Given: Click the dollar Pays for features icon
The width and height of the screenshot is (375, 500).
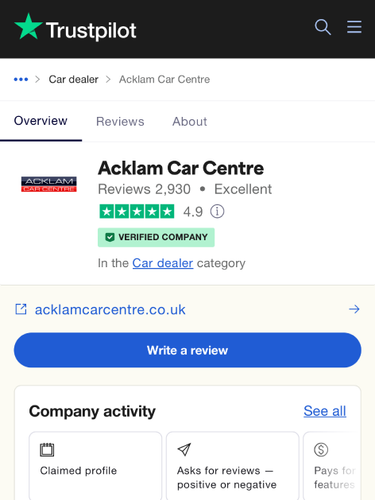Looking at the screenshot, I should [x=321, y=450].
